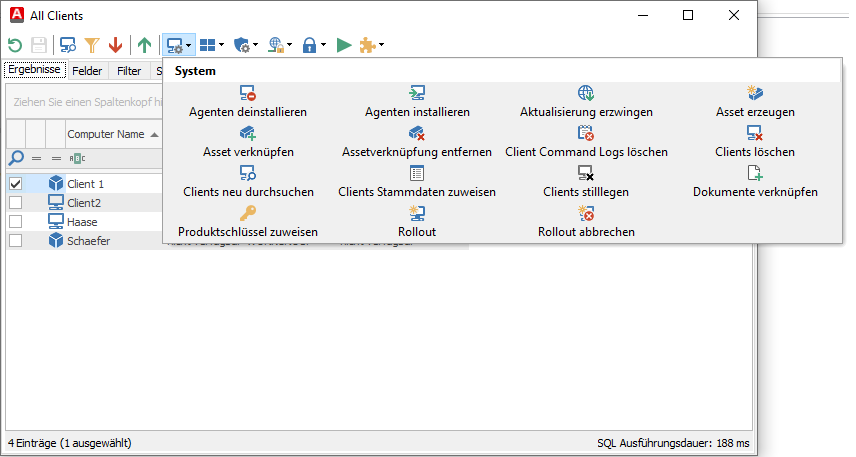Open the shield with gear dropdown
Screen dimensions: 856x457
tap(245, 45)
